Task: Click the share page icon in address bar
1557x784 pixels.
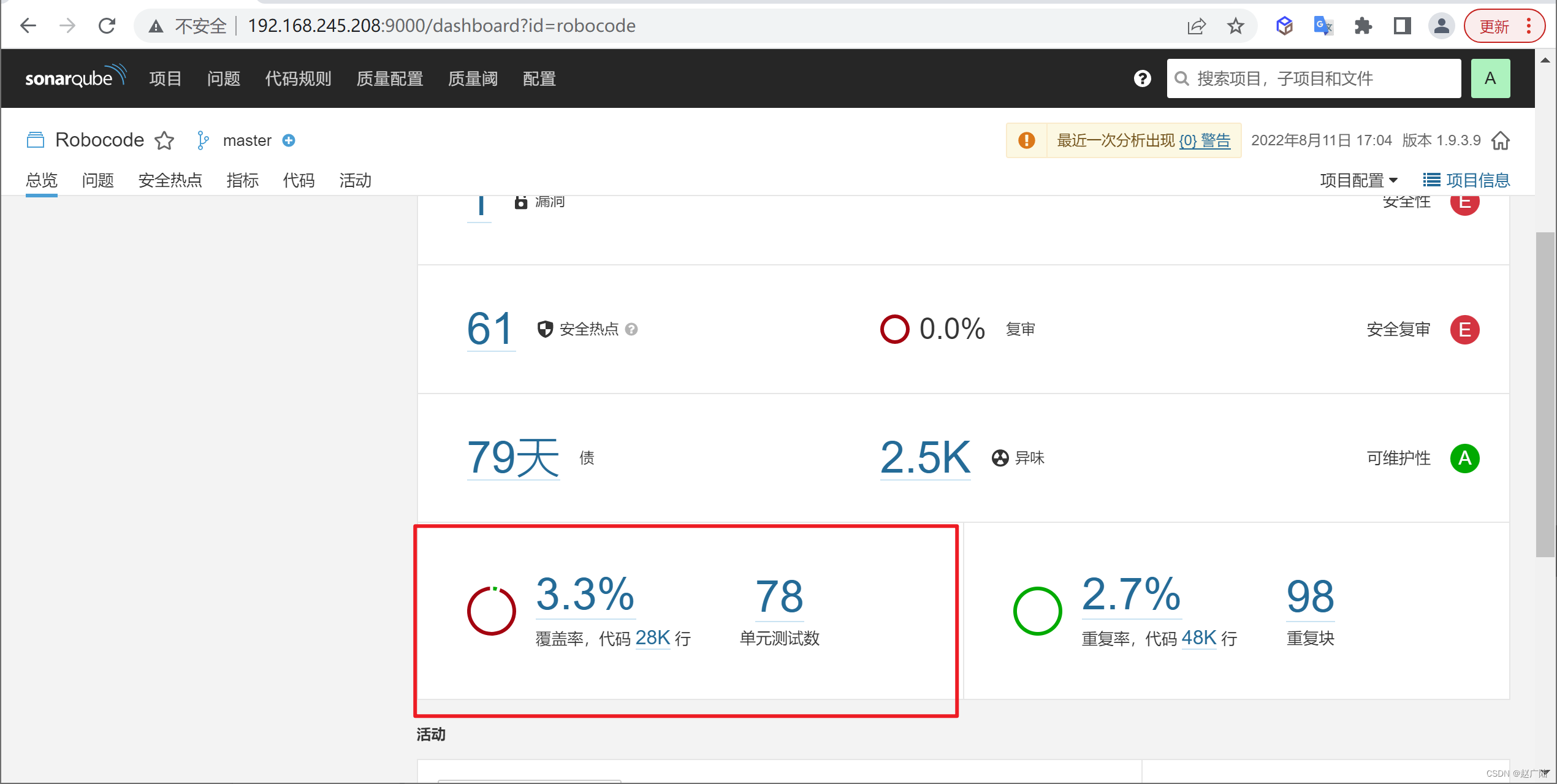Action: click(1196, 26)
